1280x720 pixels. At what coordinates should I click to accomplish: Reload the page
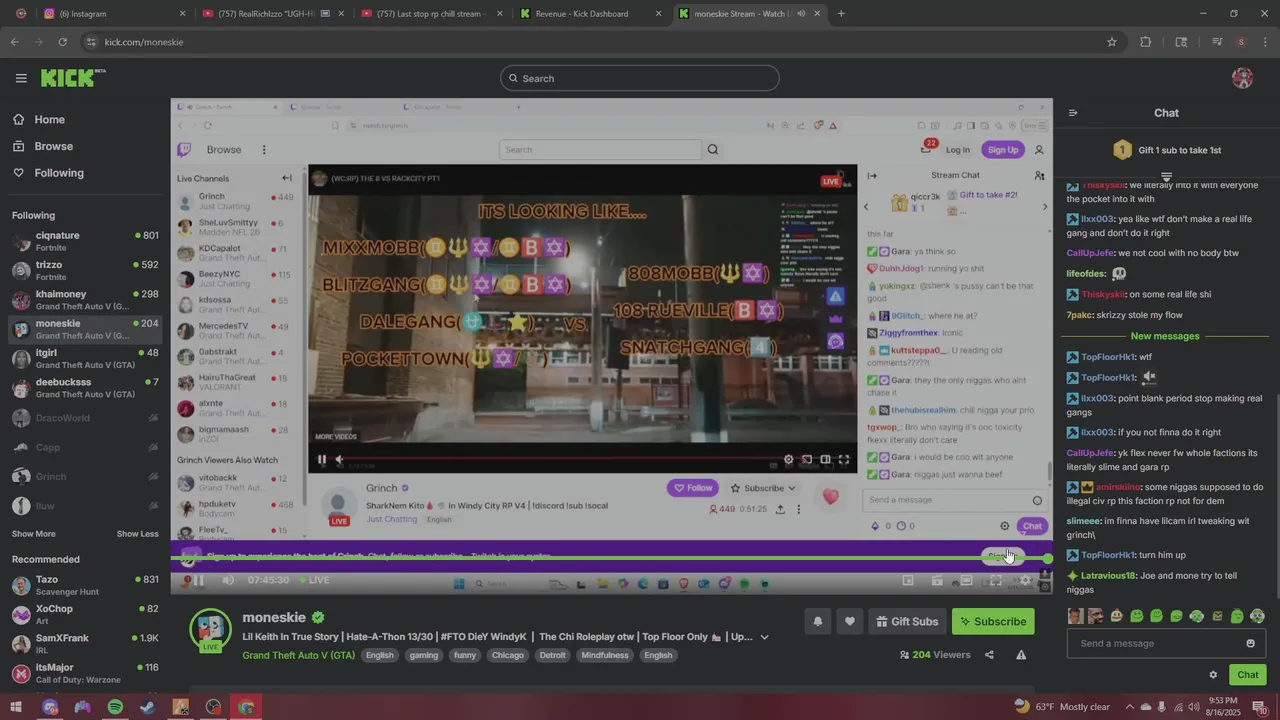(62, 42)
